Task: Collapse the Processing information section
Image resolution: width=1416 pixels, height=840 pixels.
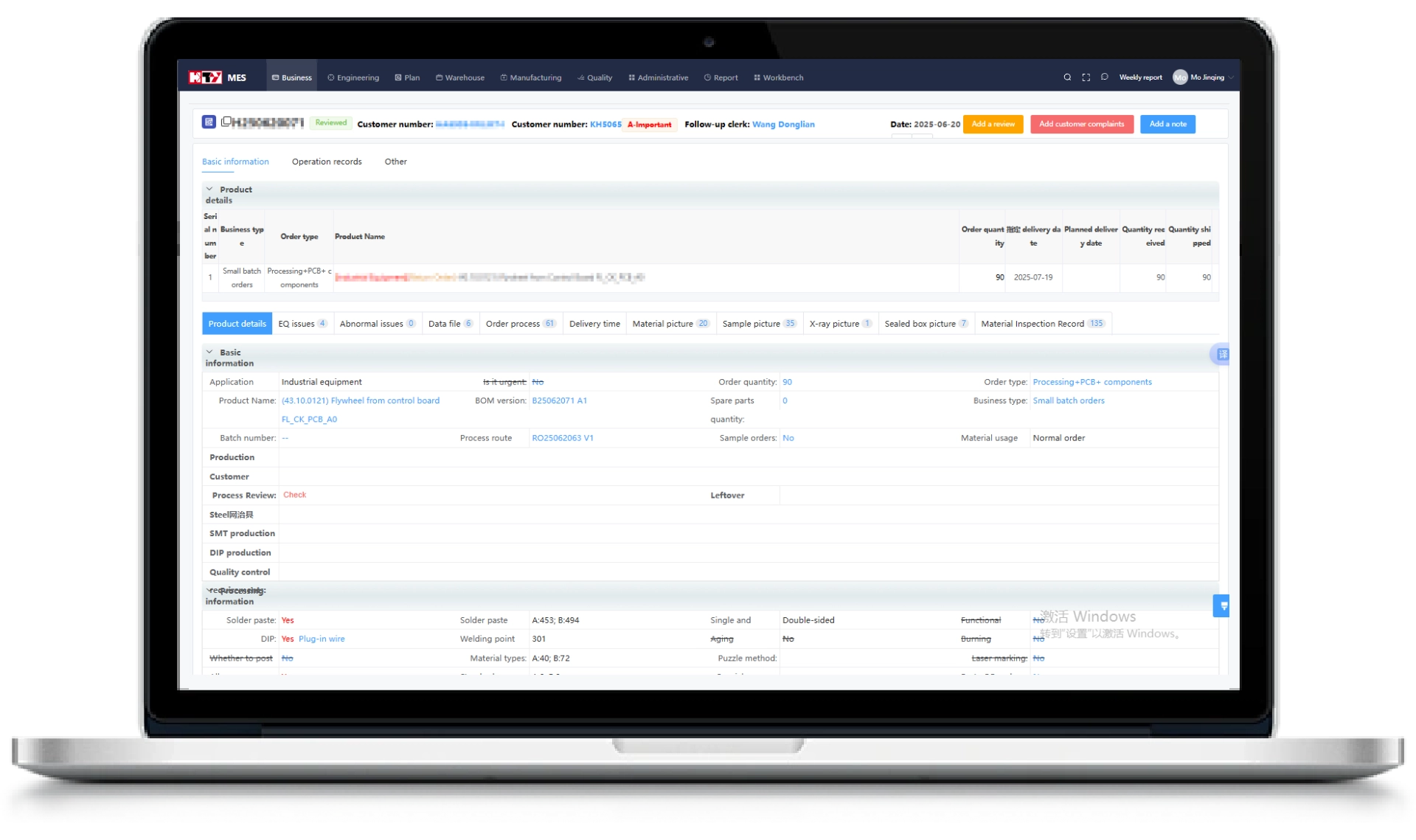Action: [209, 591]
